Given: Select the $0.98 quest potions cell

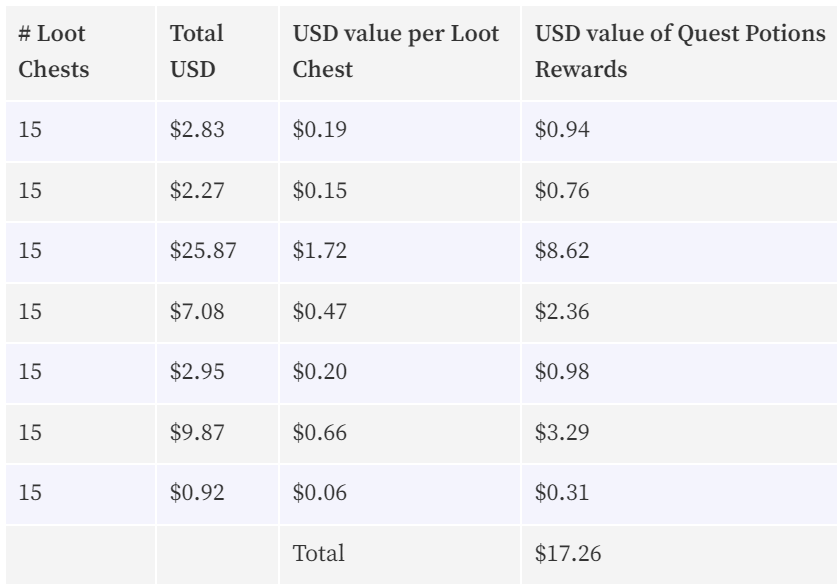Looking at the screenshot, I should click(680, 373).
